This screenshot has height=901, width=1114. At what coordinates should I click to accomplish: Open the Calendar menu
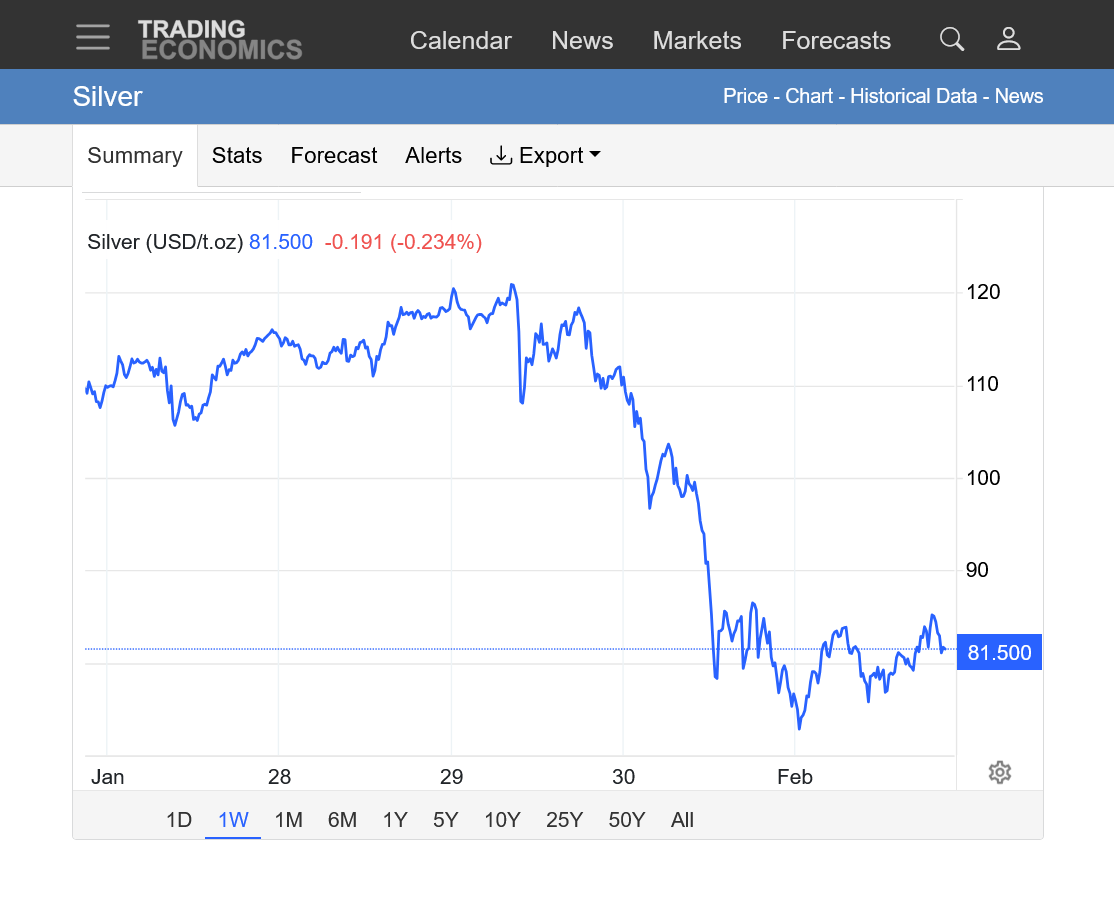[460, 40]
